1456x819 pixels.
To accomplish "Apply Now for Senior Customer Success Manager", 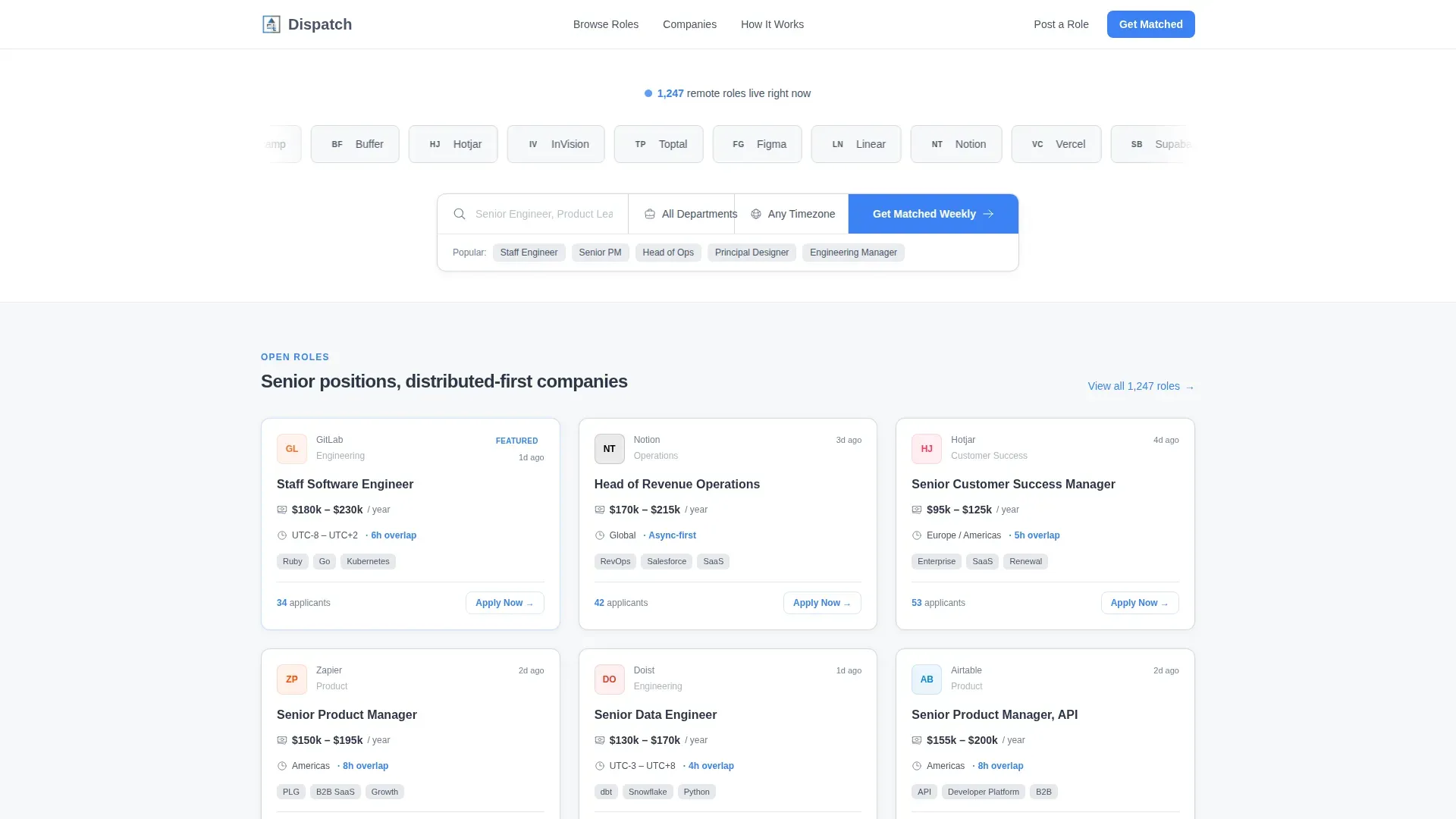I will 1140,603.
